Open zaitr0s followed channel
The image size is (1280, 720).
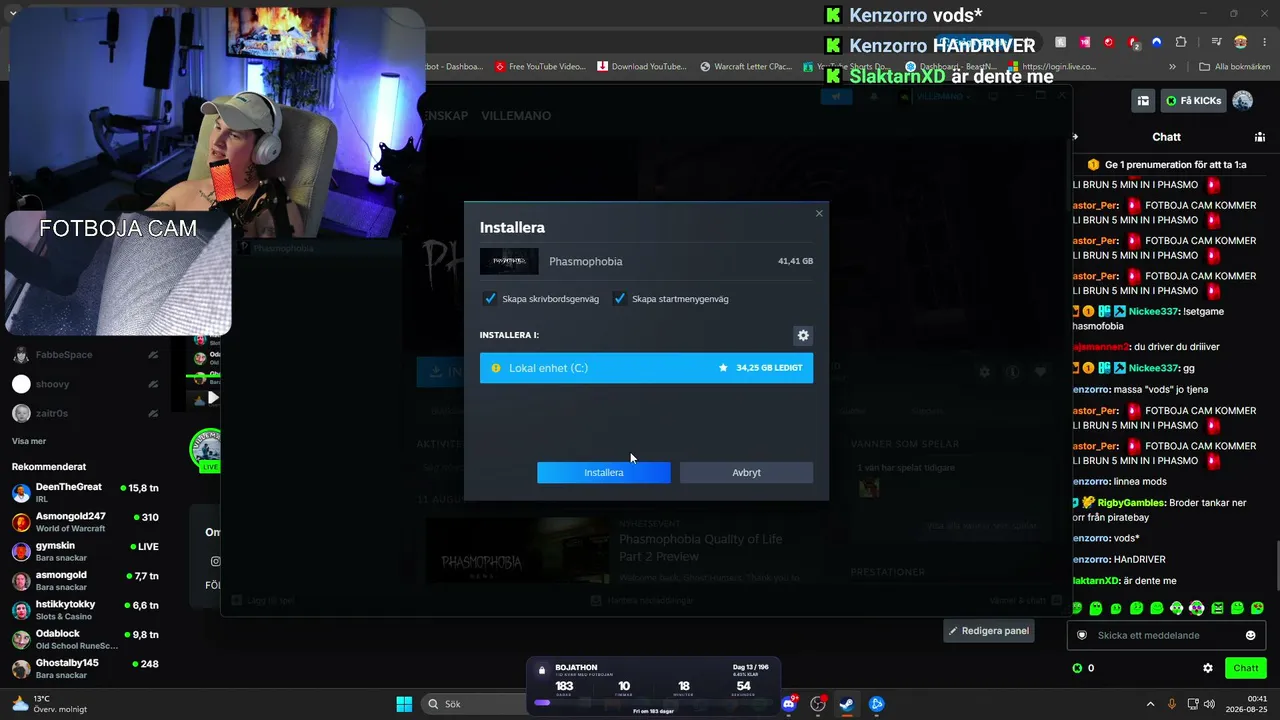point(85,413)
